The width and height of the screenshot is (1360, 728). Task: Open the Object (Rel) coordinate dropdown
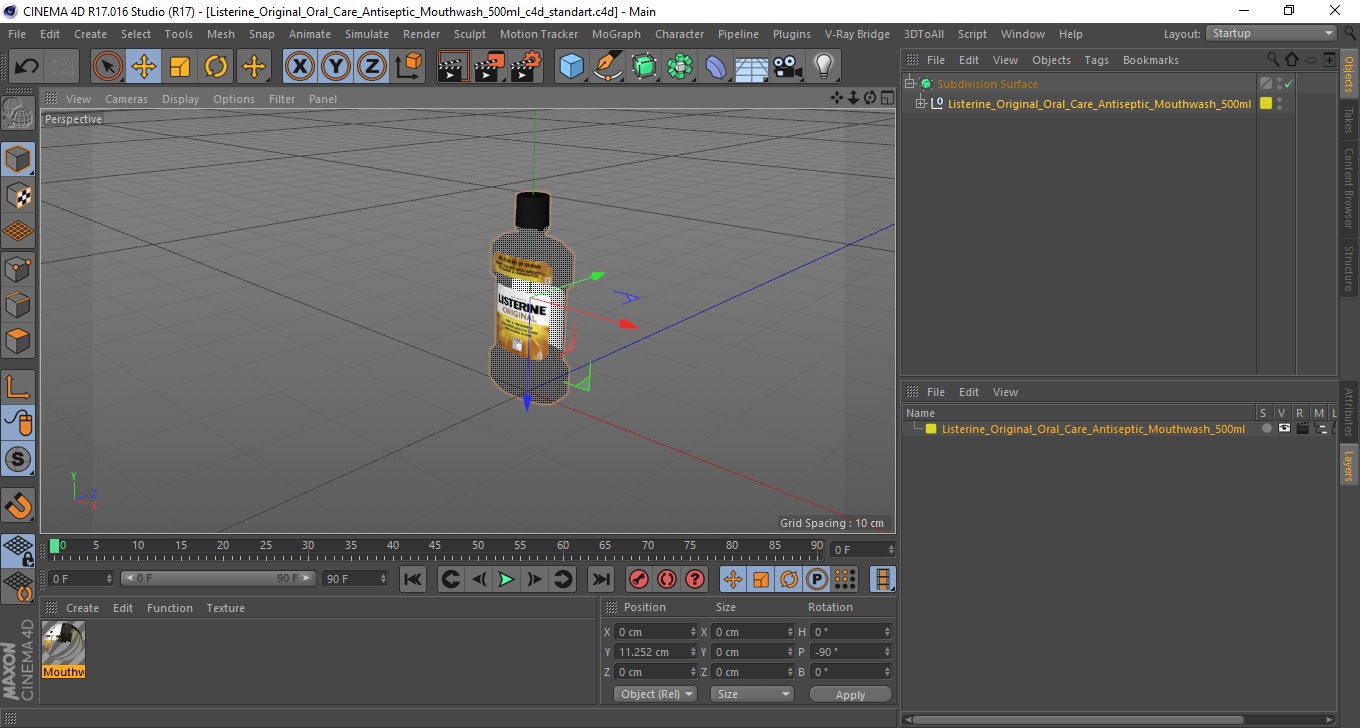655,694
